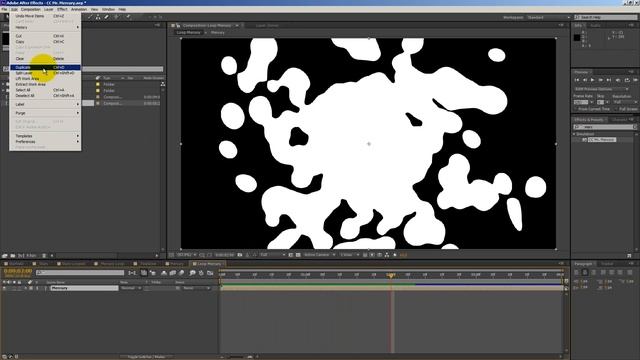This screenshot has height=360, width=640.
Task: Collapse the Simulation effects category
Action: click(574, 134)
